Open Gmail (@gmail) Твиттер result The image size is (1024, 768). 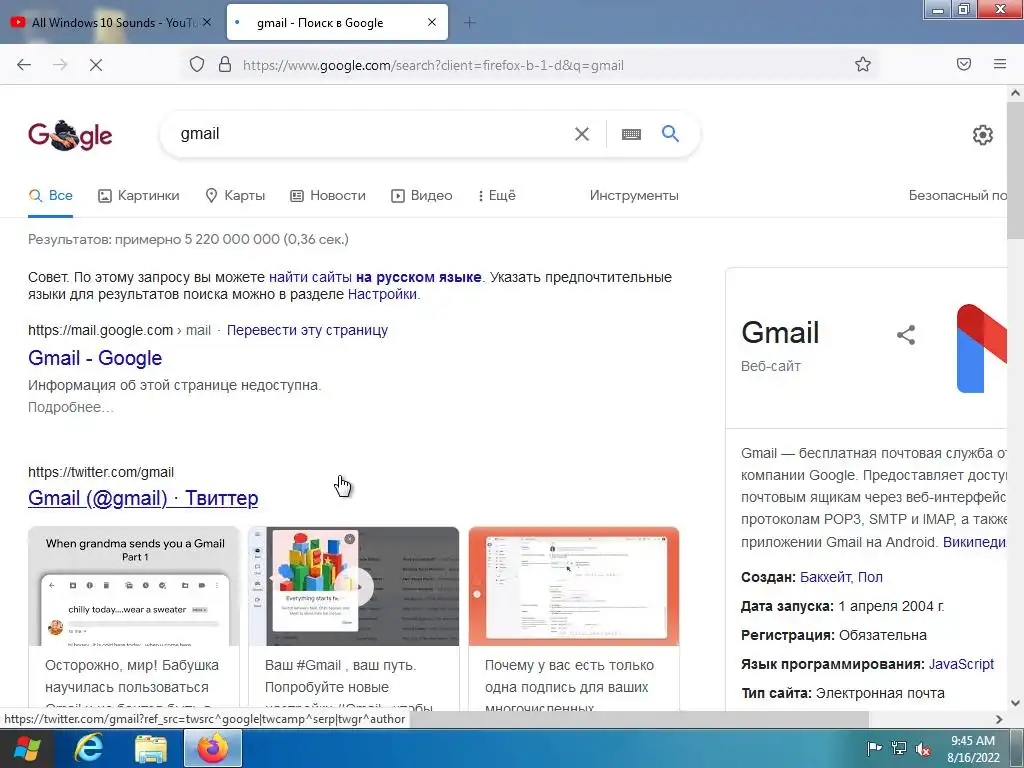(143, 498)
